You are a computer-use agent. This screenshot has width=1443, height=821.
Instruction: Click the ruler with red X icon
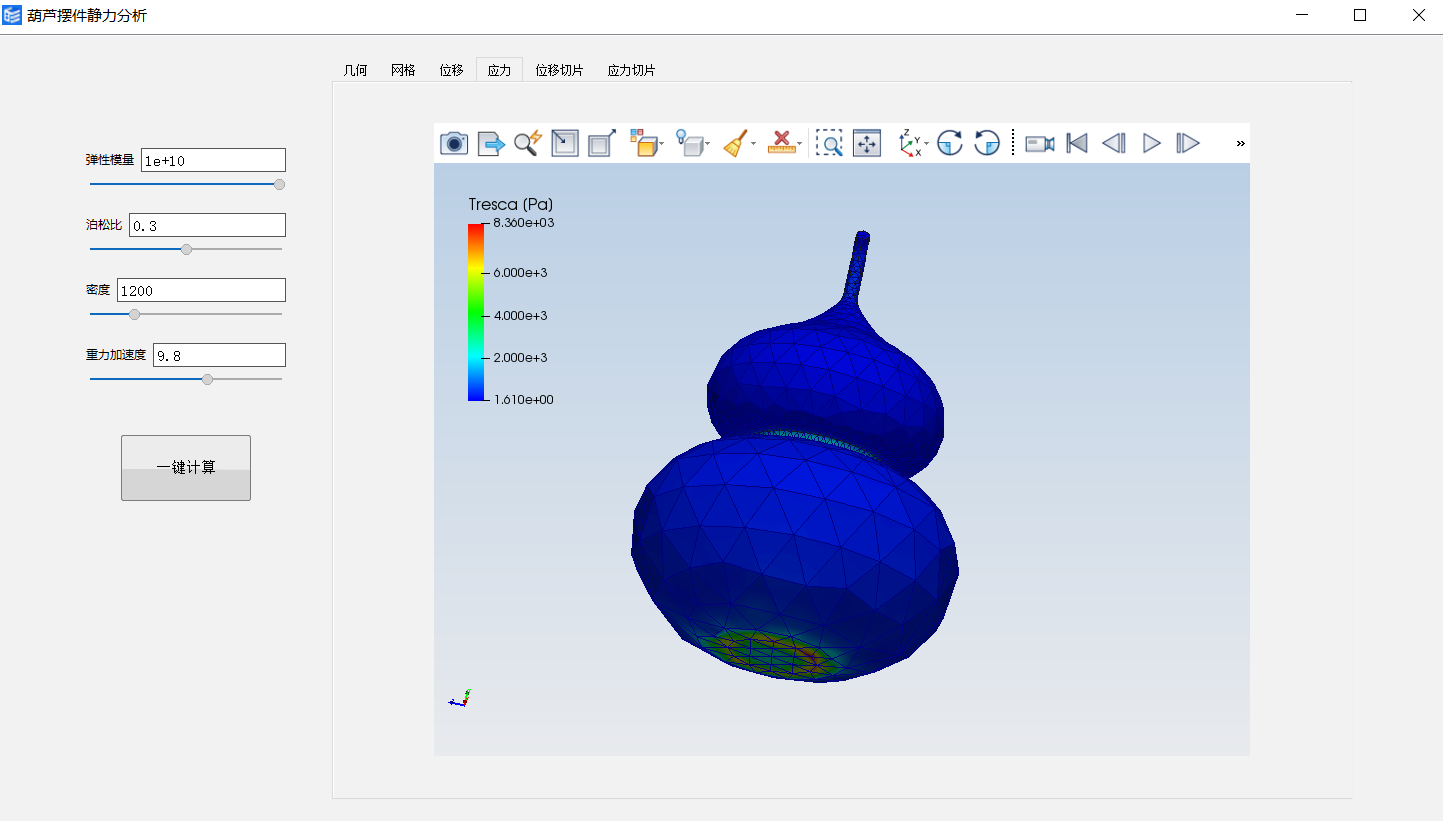(x=781, y=144)
